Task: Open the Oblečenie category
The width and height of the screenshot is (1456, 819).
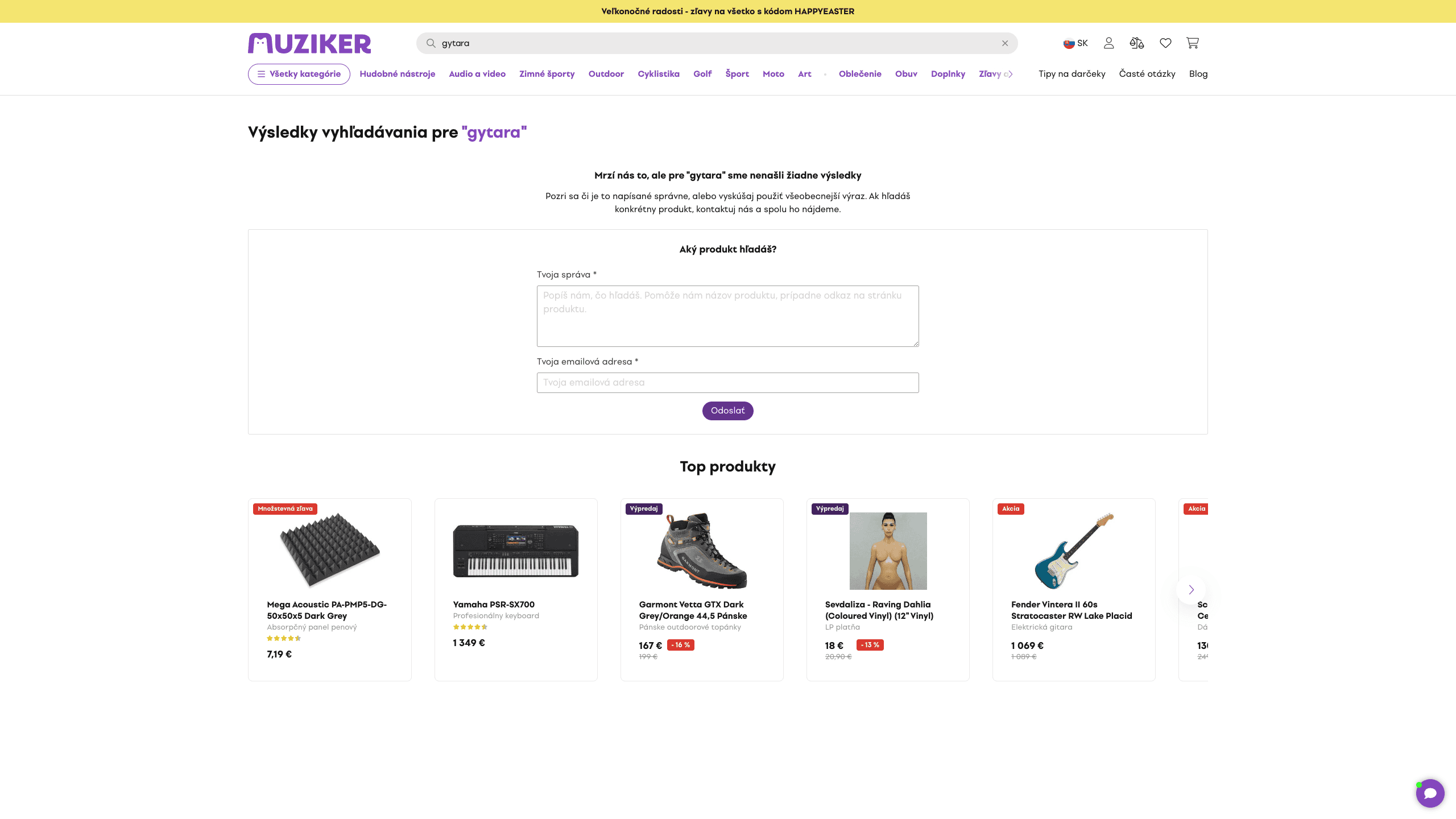Action: tap(860, 74)
